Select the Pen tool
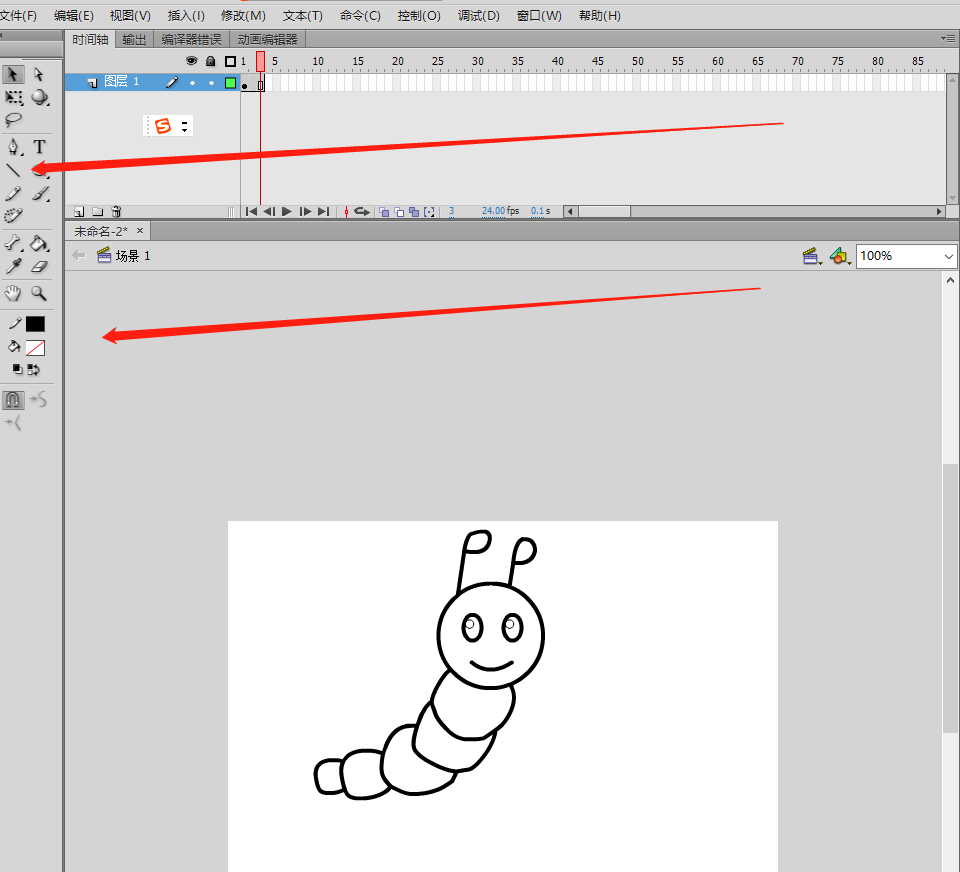The height and width of the screenshot is (872, 960). [x=13, y=147]
